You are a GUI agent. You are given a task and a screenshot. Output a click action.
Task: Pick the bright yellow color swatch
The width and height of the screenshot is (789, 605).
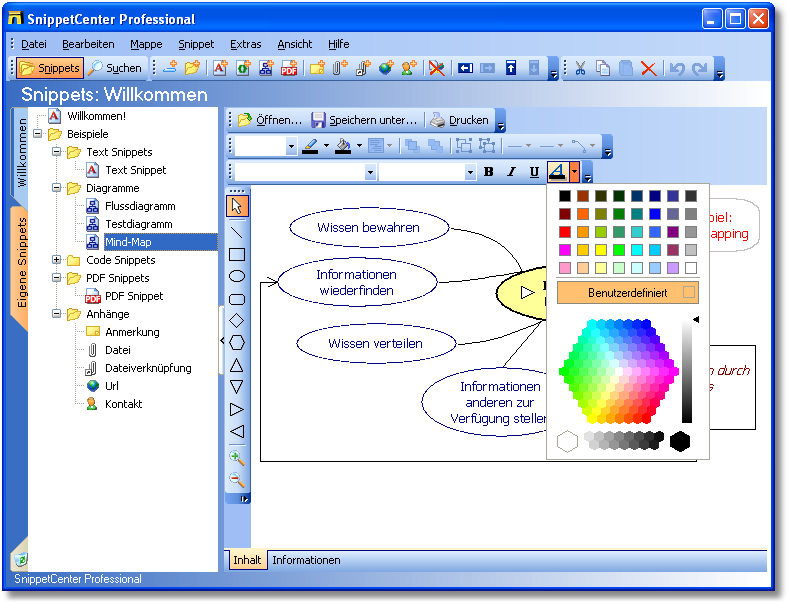601,250
